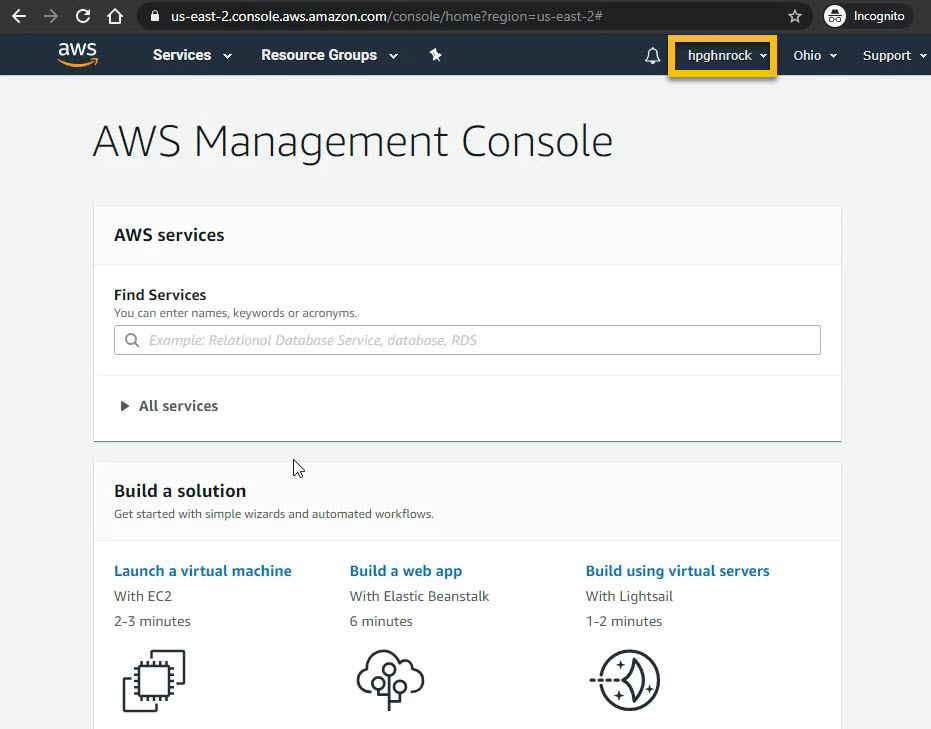Open the Services dropdown menu

pos(192,55)
